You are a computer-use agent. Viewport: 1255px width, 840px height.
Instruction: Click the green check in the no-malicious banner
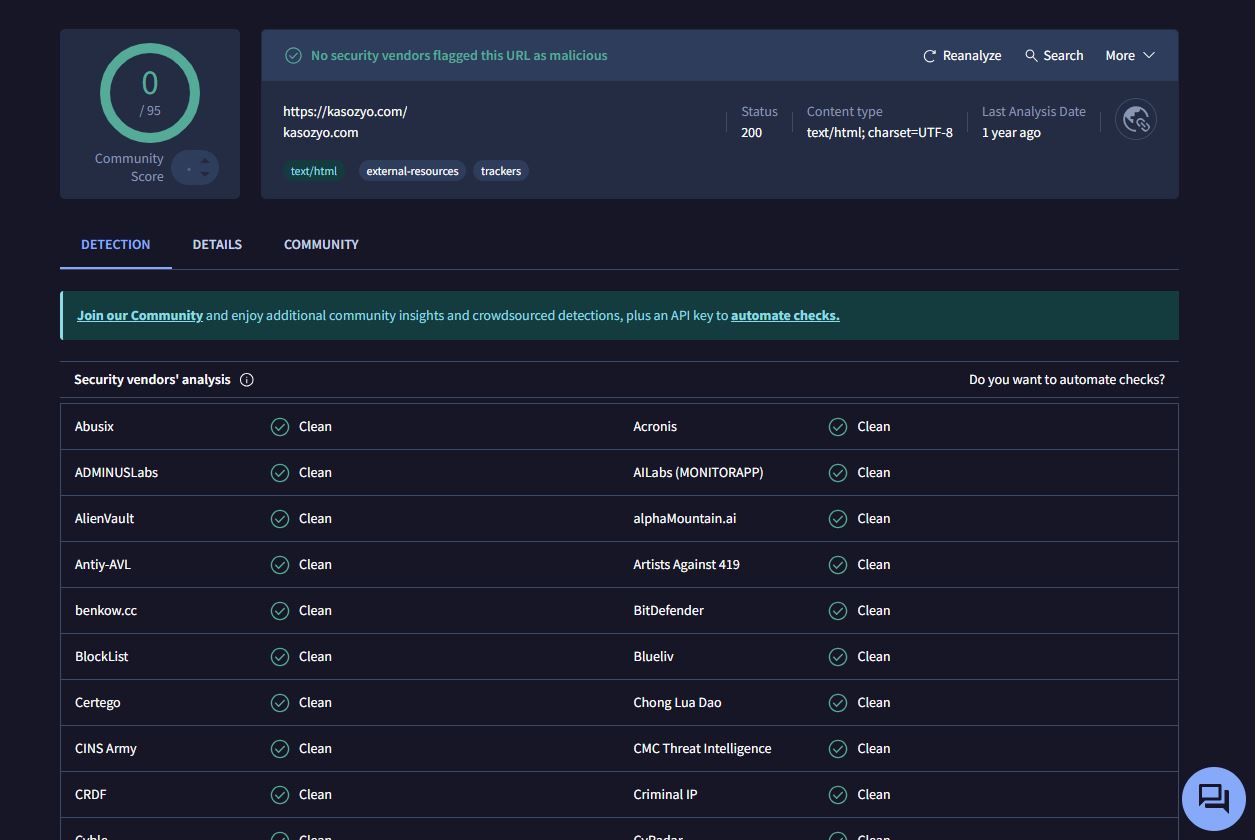293,56
